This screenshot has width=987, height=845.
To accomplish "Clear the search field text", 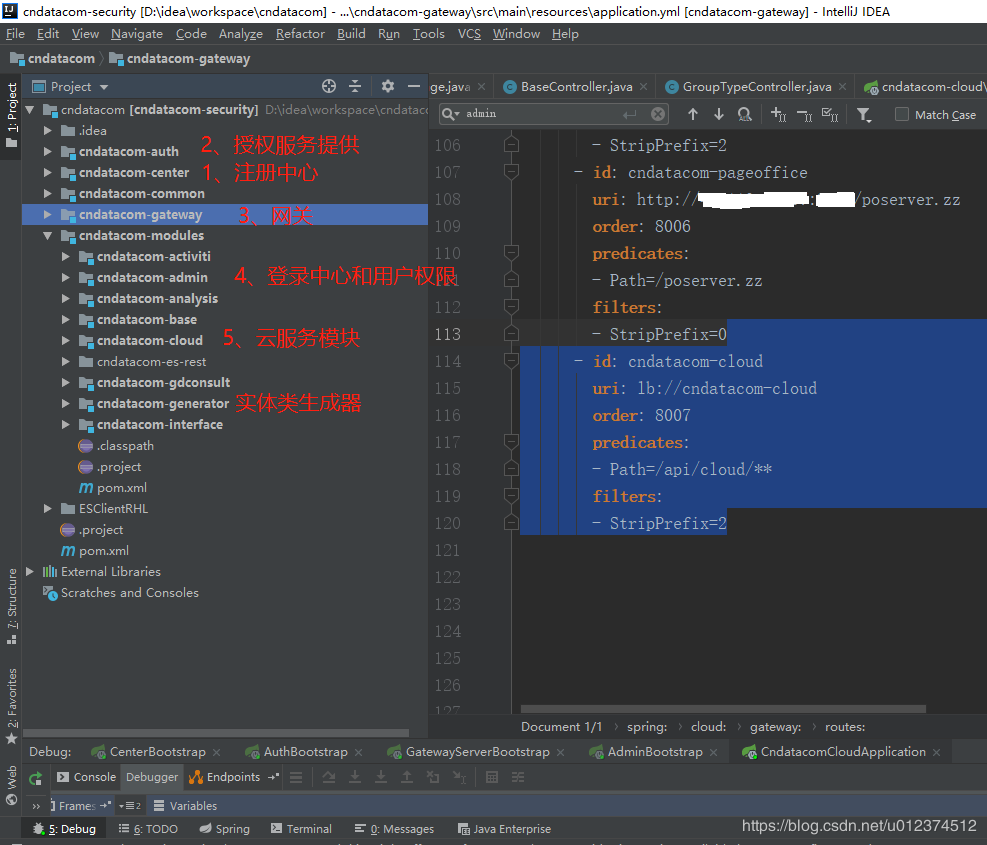I will [658, 113].
